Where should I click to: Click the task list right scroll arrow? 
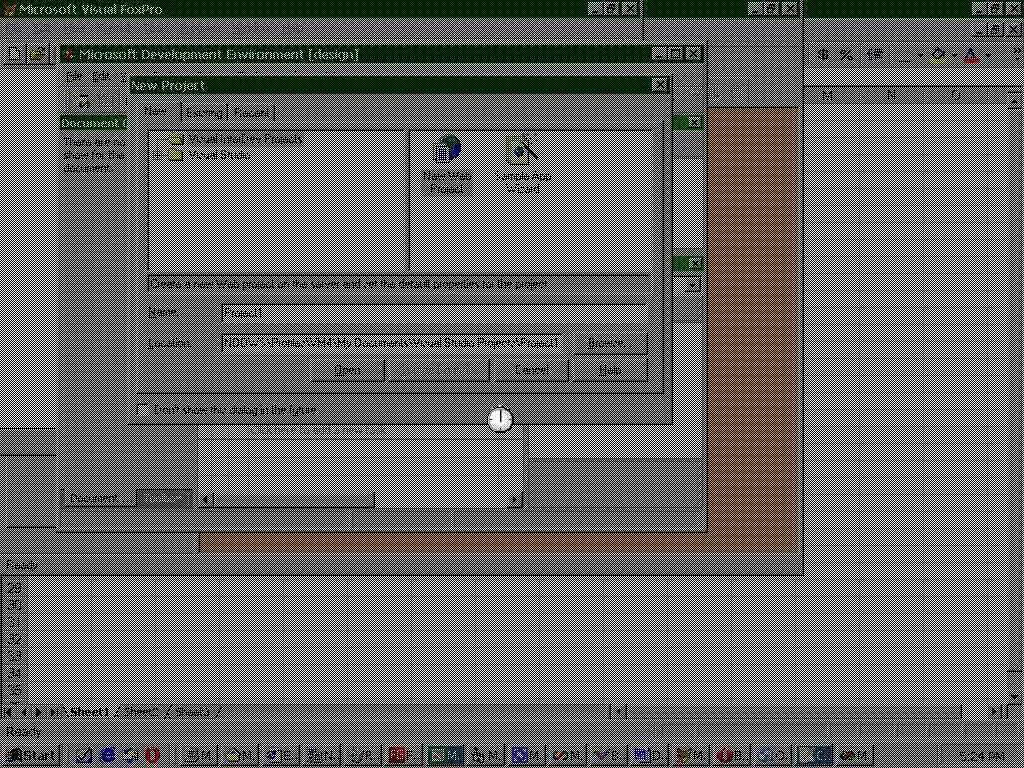pos(514,500)
